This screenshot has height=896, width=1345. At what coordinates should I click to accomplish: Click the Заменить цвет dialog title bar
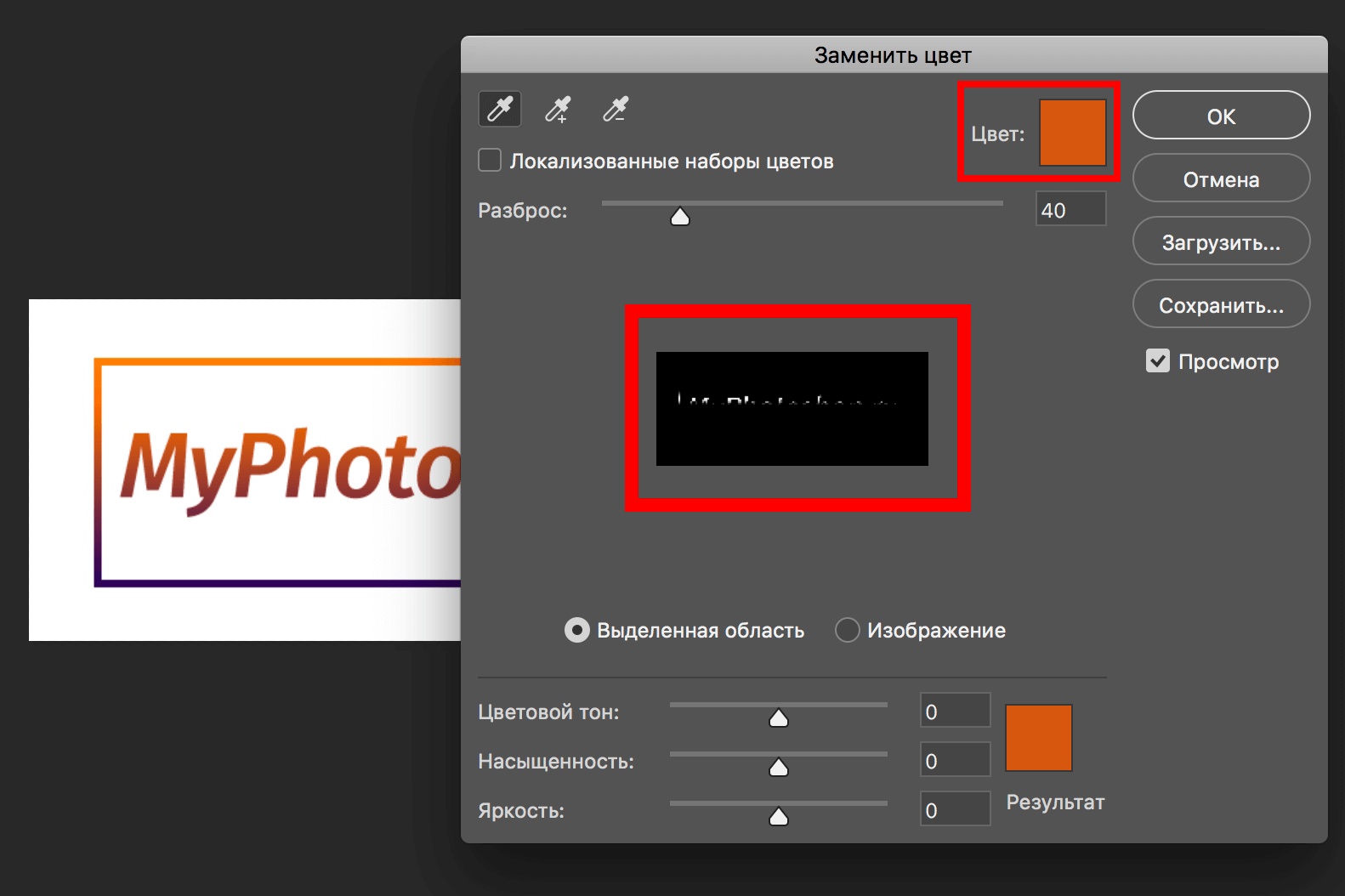[894, 54]
